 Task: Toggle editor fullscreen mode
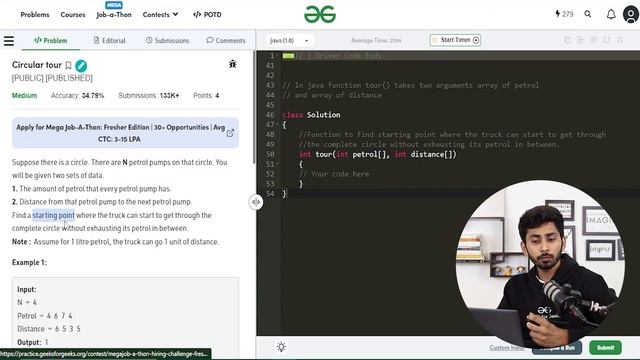620,40
